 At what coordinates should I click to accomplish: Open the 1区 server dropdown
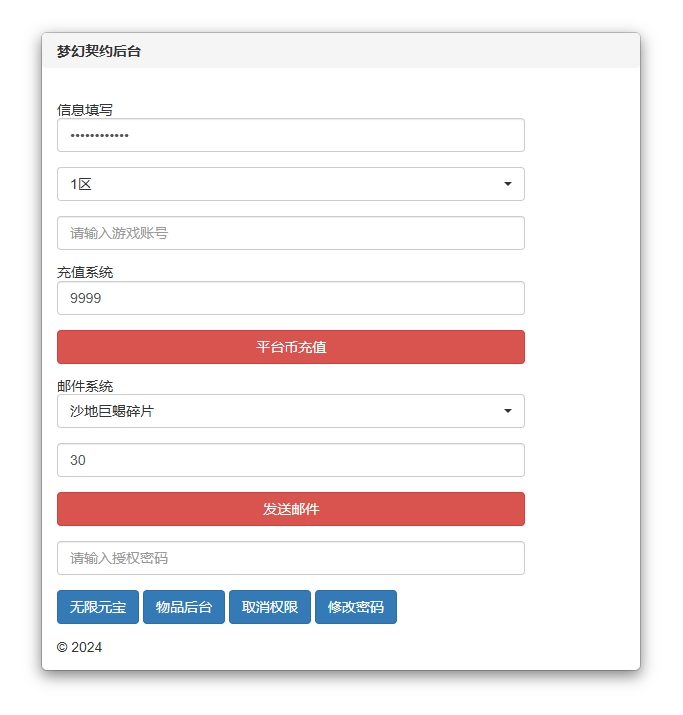tap(290, 184)
